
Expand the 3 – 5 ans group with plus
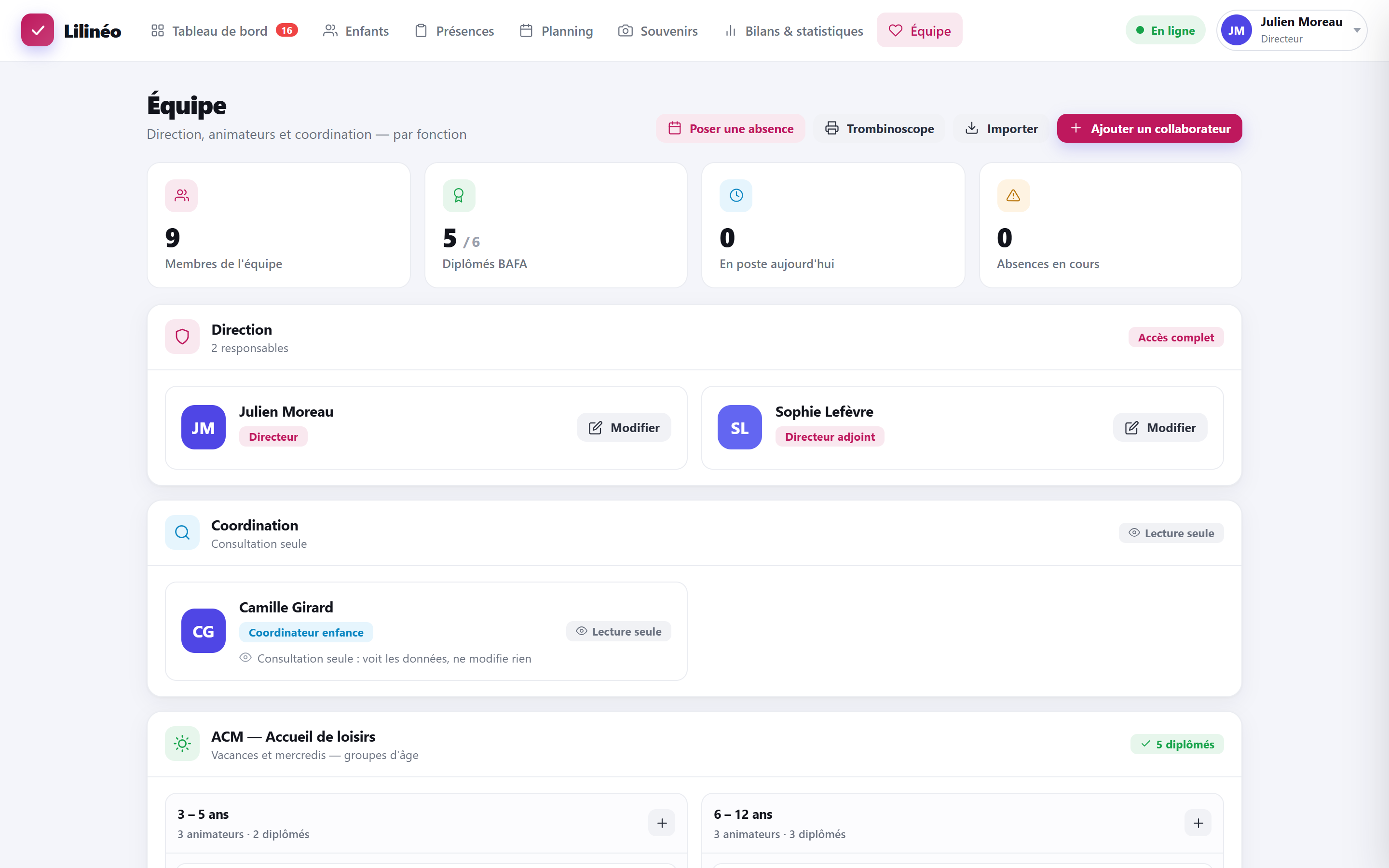point(662,823)
